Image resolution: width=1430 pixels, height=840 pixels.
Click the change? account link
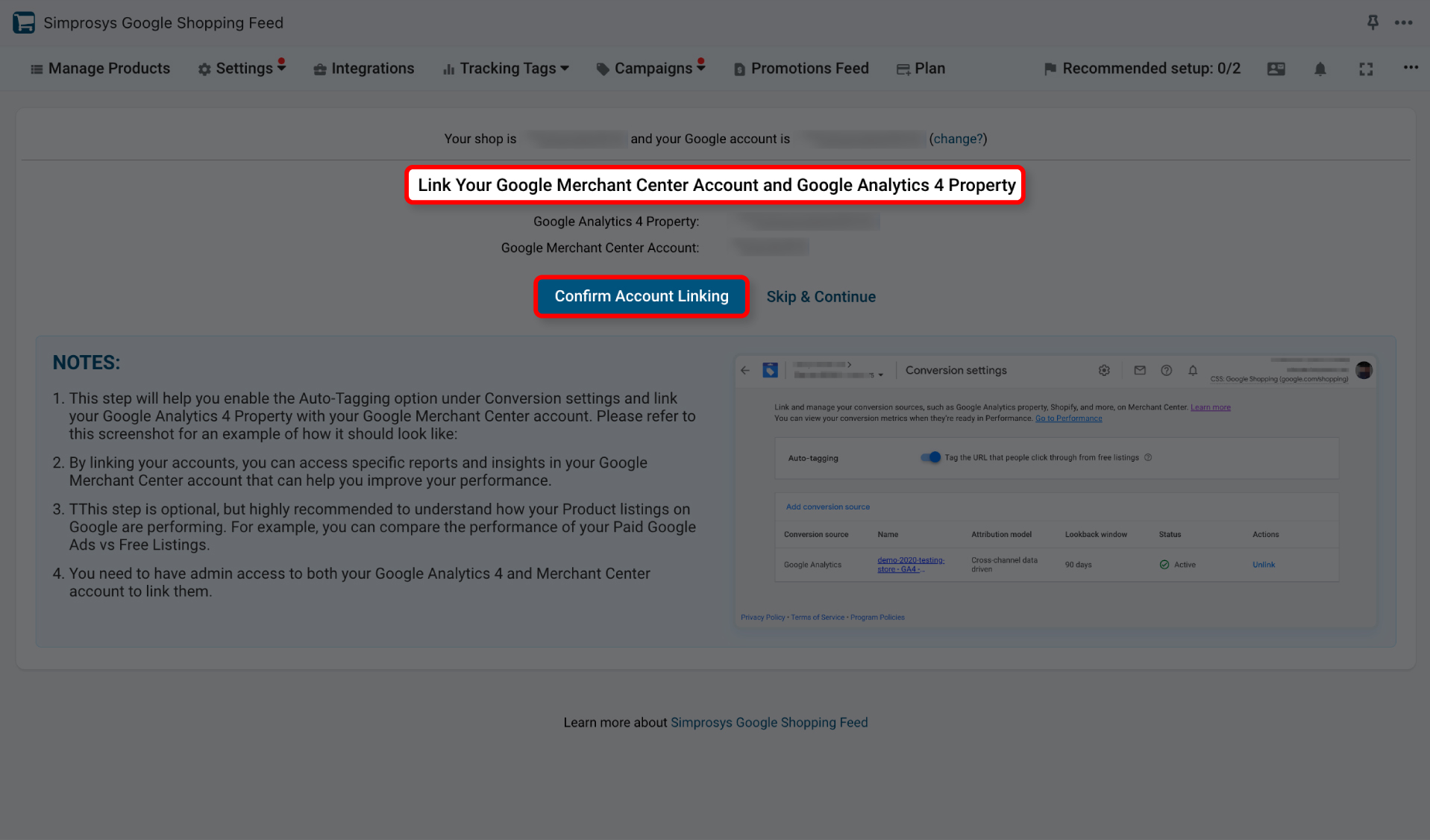958,139
